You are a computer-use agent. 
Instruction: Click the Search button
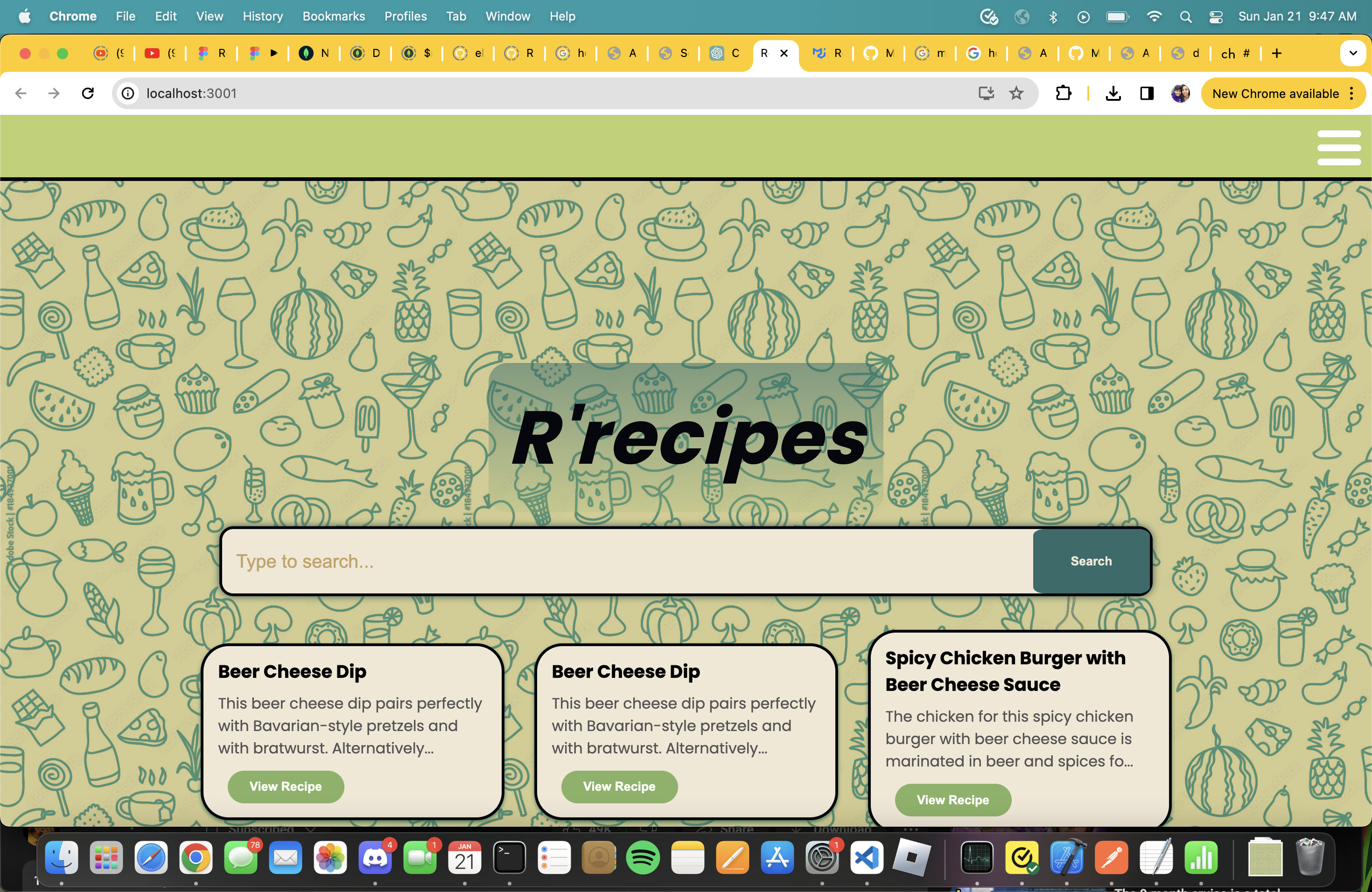[1091, 561]
